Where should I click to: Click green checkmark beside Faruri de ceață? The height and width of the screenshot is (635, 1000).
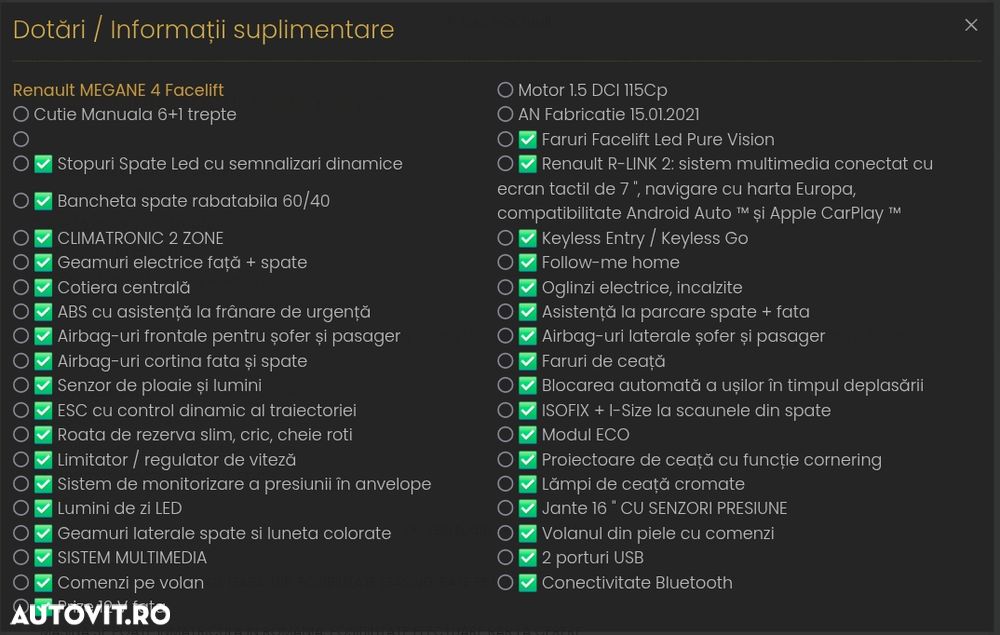click(527, 361)
